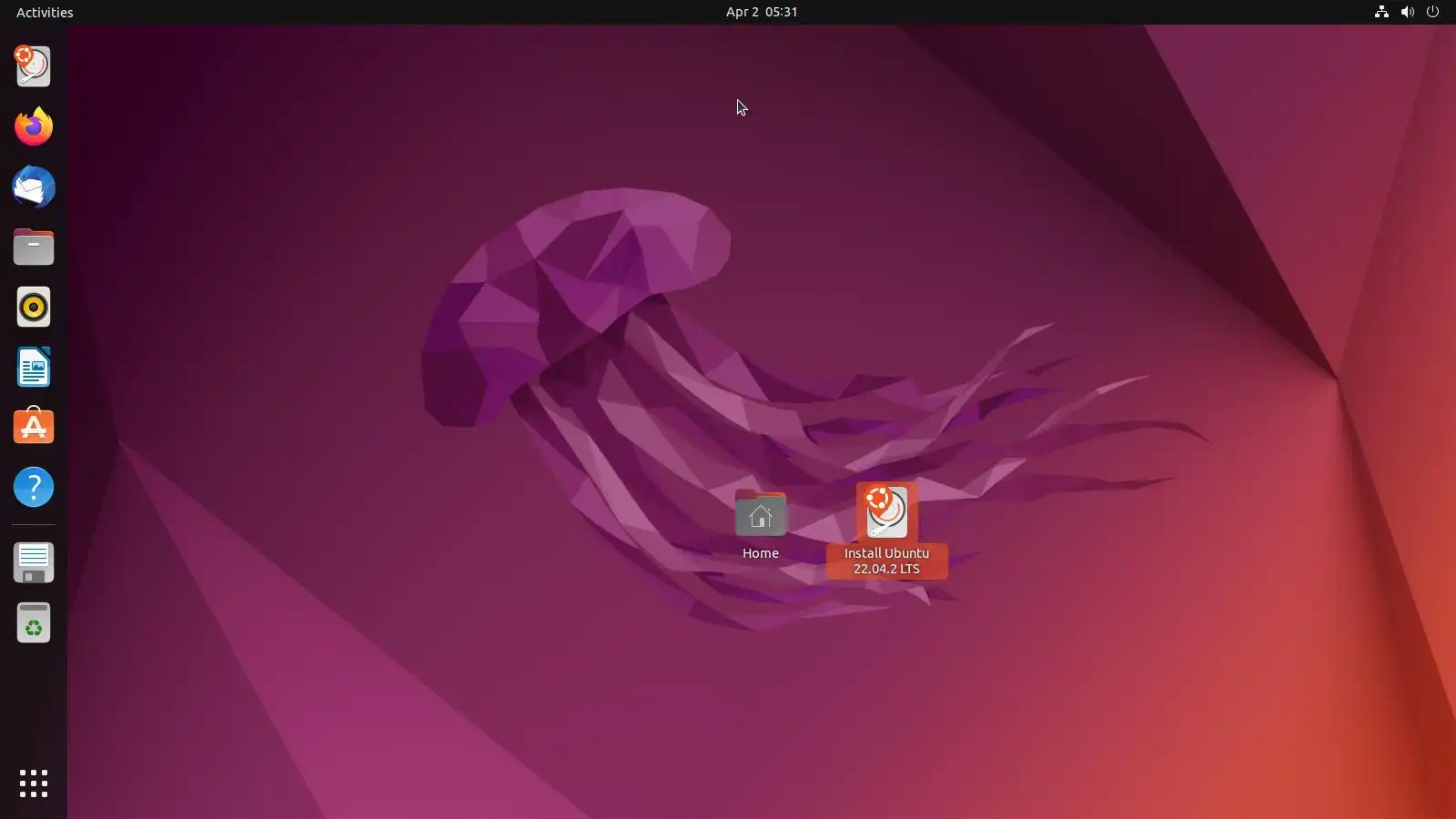Show all applications grid
This screenshot has height=819, width=1456.
pos(34,784)
